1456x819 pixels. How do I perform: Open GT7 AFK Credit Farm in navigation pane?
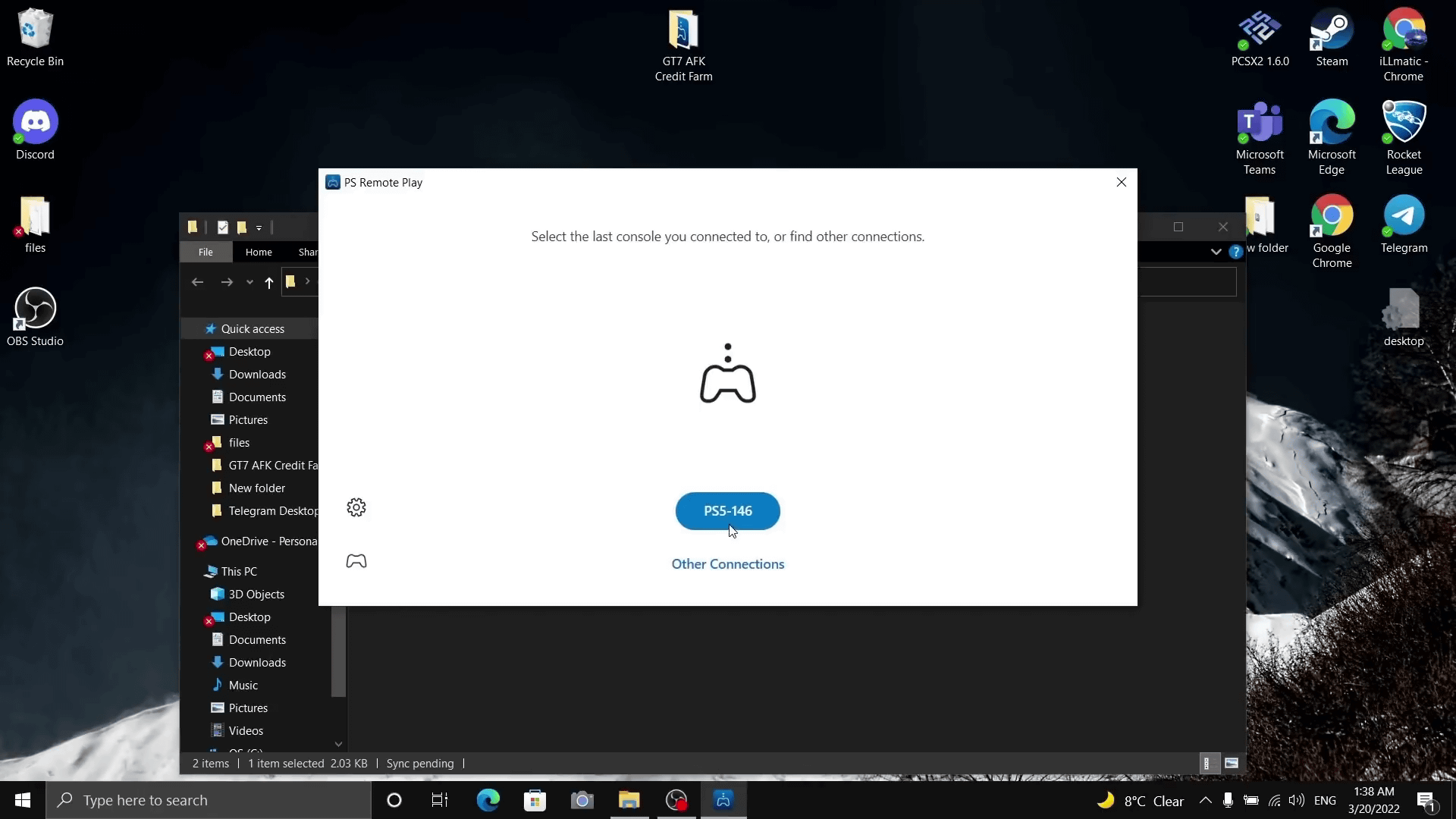click(265, 466)
